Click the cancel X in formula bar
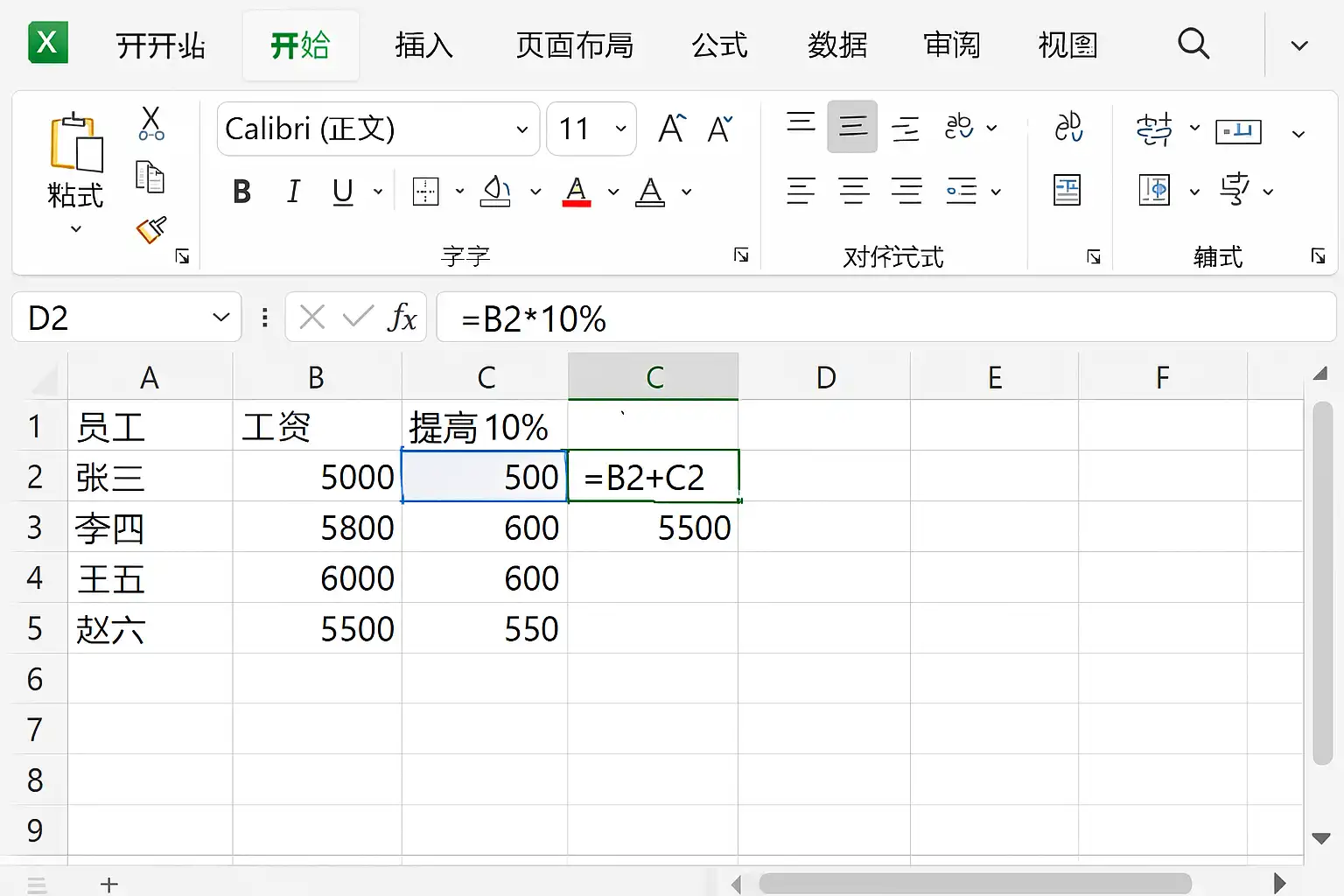1344x896 pixels. click(x=311, y=318)
